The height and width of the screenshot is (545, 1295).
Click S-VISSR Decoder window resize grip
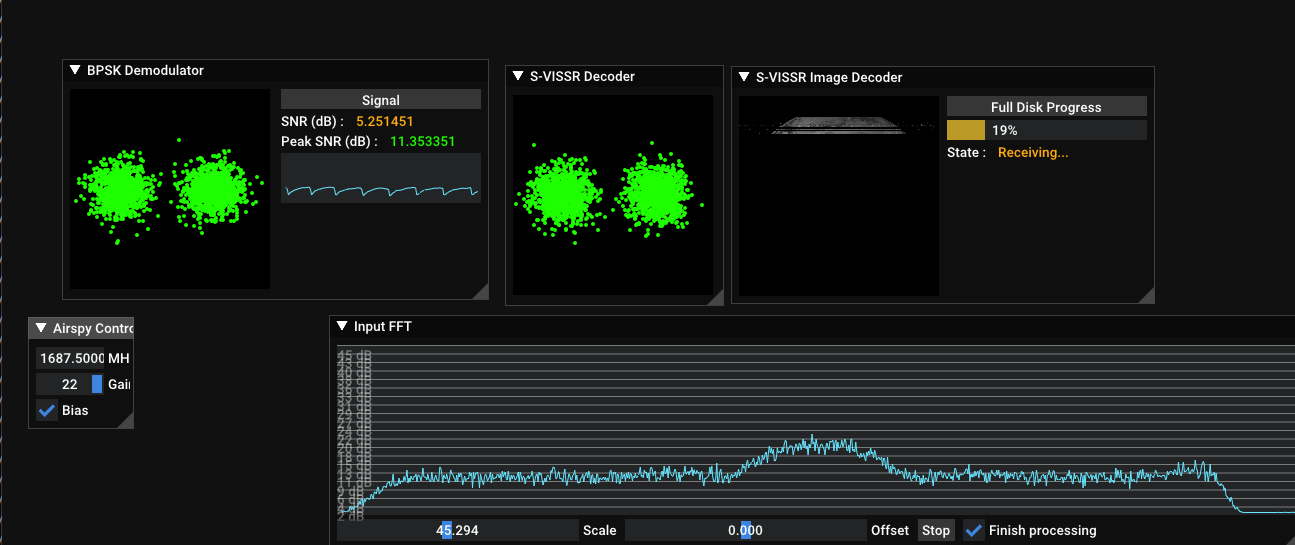click(x=715, y=297)
